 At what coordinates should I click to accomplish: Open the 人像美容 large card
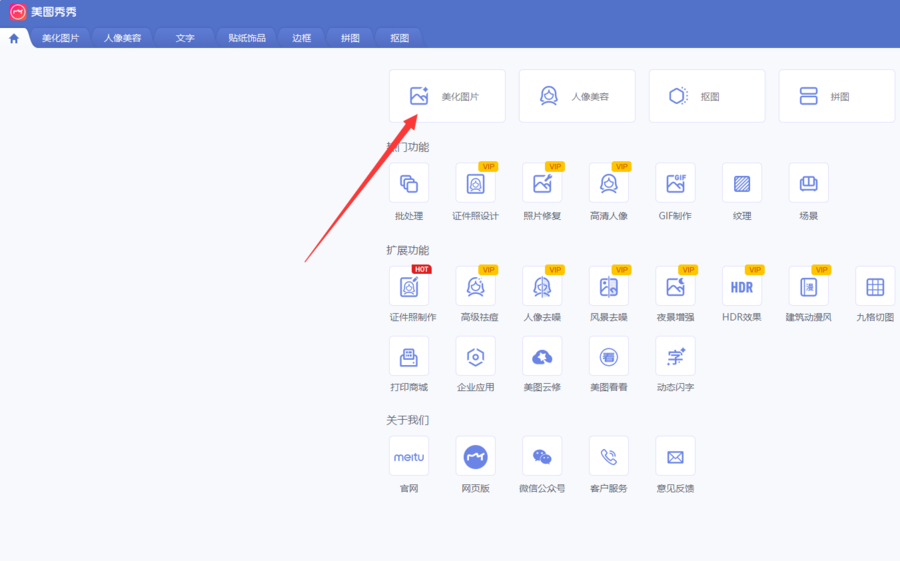pos(577,96)
